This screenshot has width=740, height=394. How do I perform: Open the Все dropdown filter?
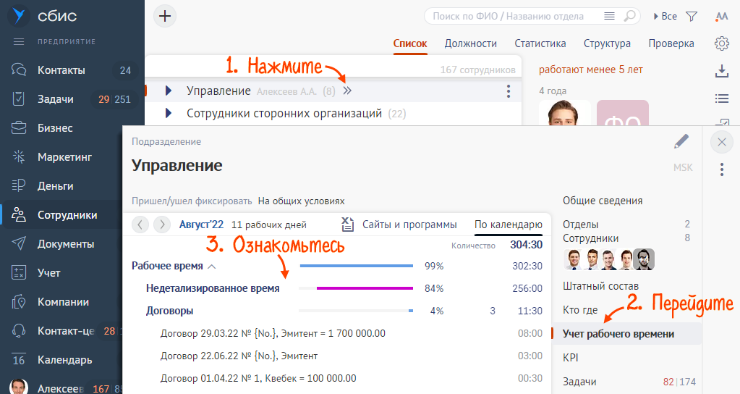pos(665,17)
